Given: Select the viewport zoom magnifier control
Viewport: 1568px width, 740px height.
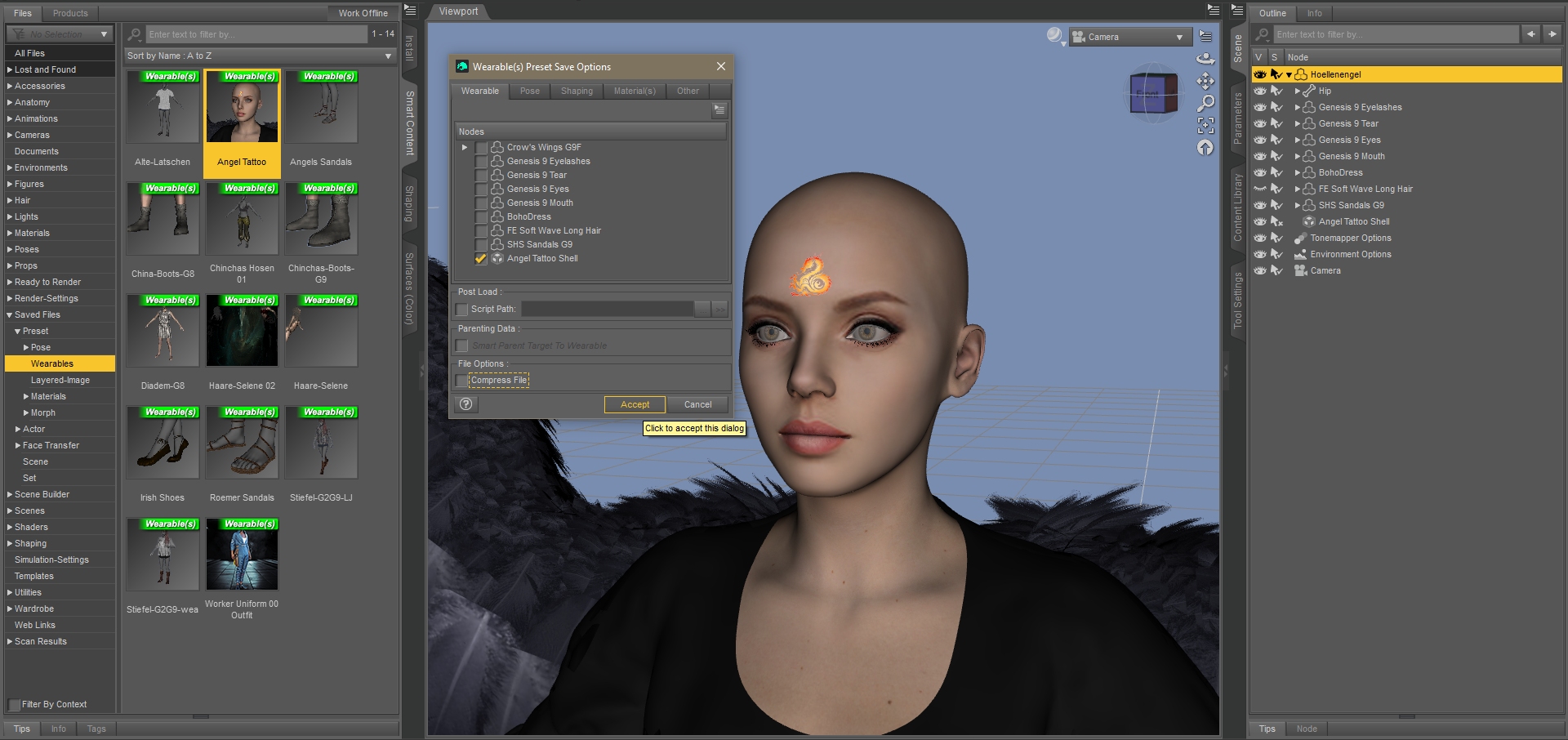Looking at the screenshot, I should pyautogui.click(x=1205, y=103).
